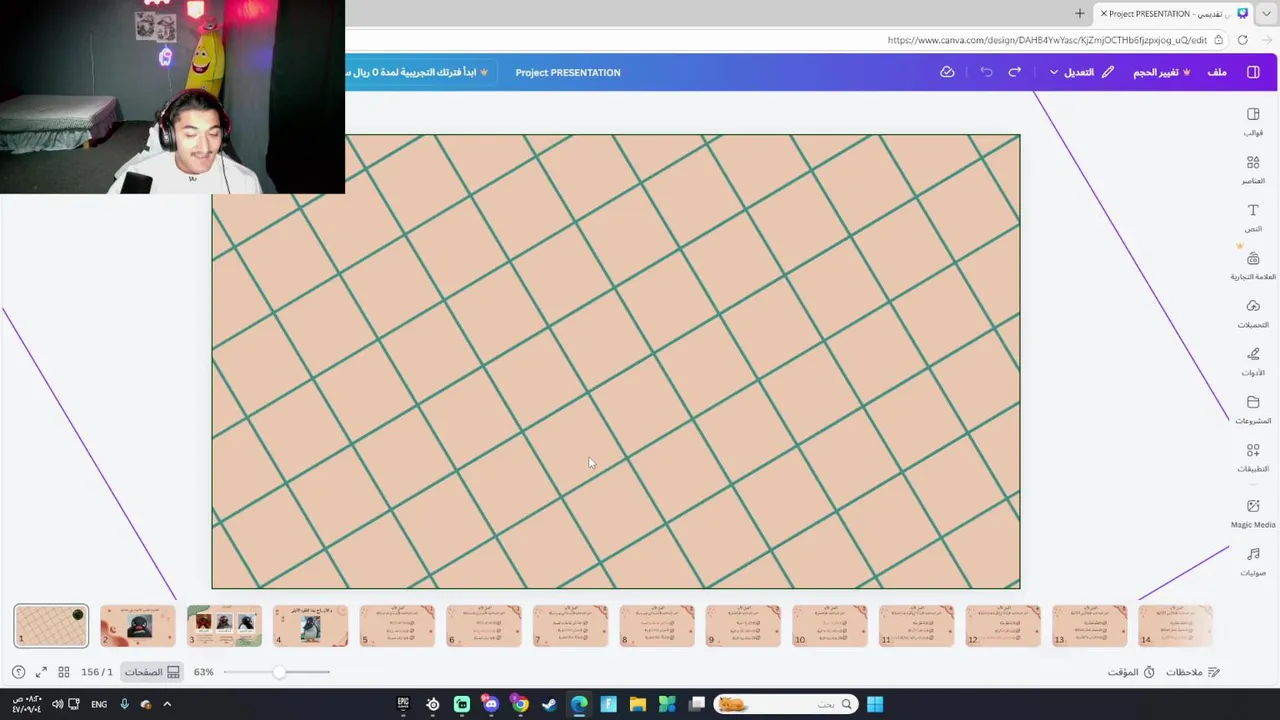Viewport: 1280px width, 720px height.
Task: Select page 5 thumbnail
Action: click(x=397, y=626)
